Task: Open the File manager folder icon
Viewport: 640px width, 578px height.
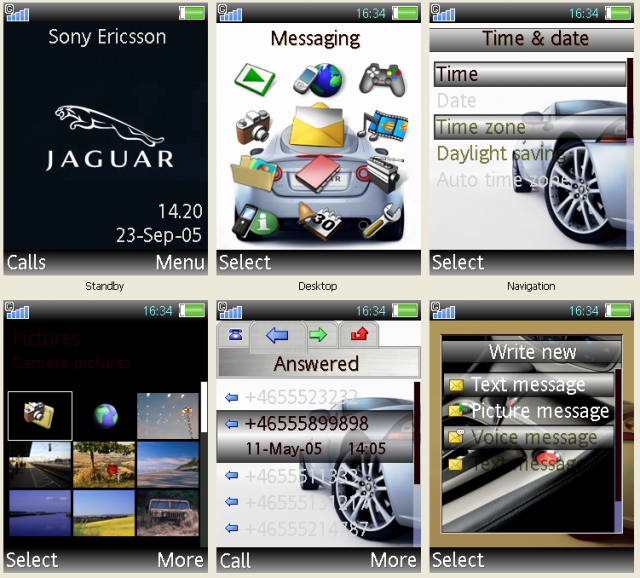Action: pos(253,173)
